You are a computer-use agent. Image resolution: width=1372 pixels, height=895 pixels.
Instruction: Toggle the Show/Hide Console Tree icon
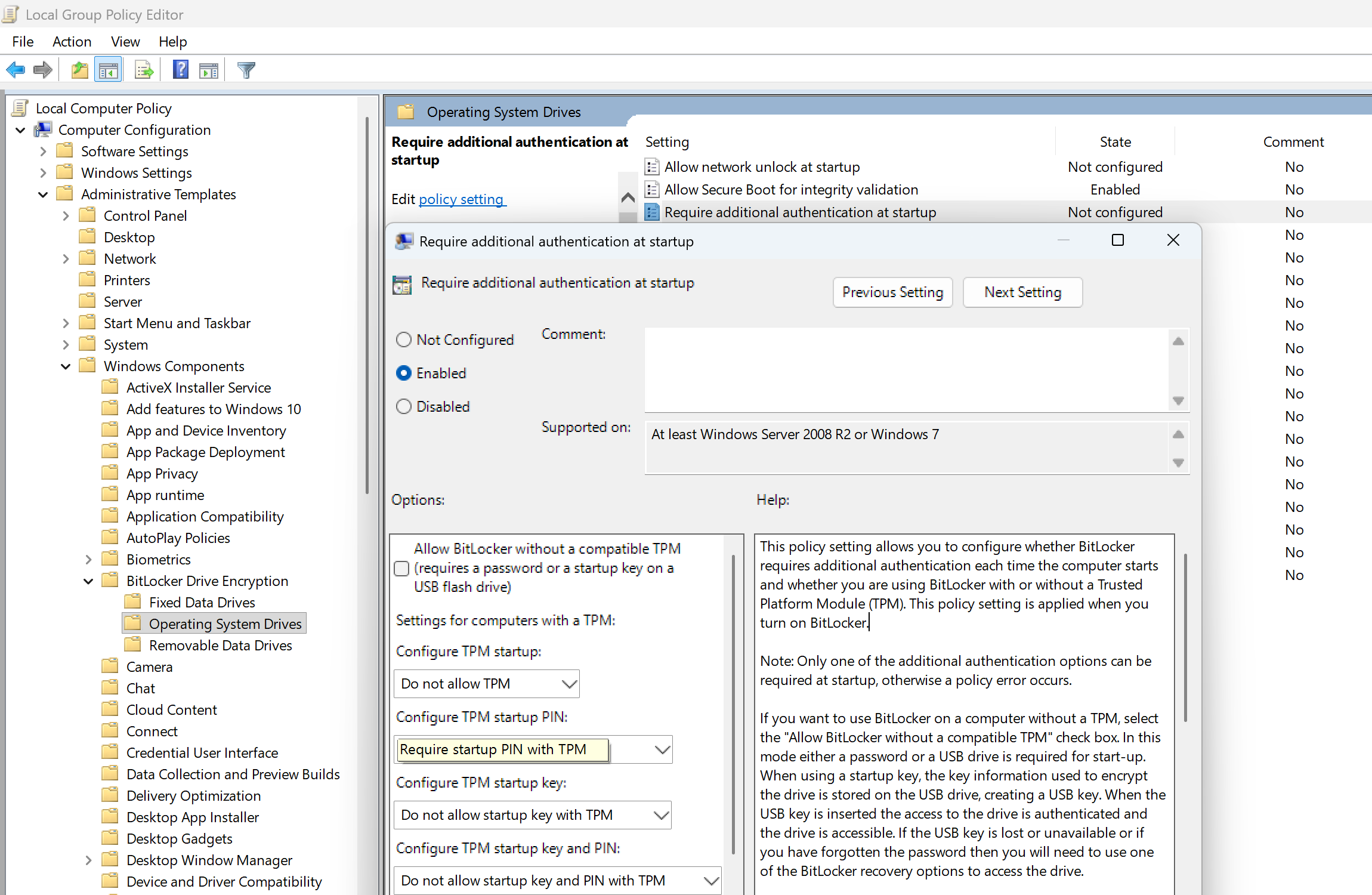[x=108, y=69]
